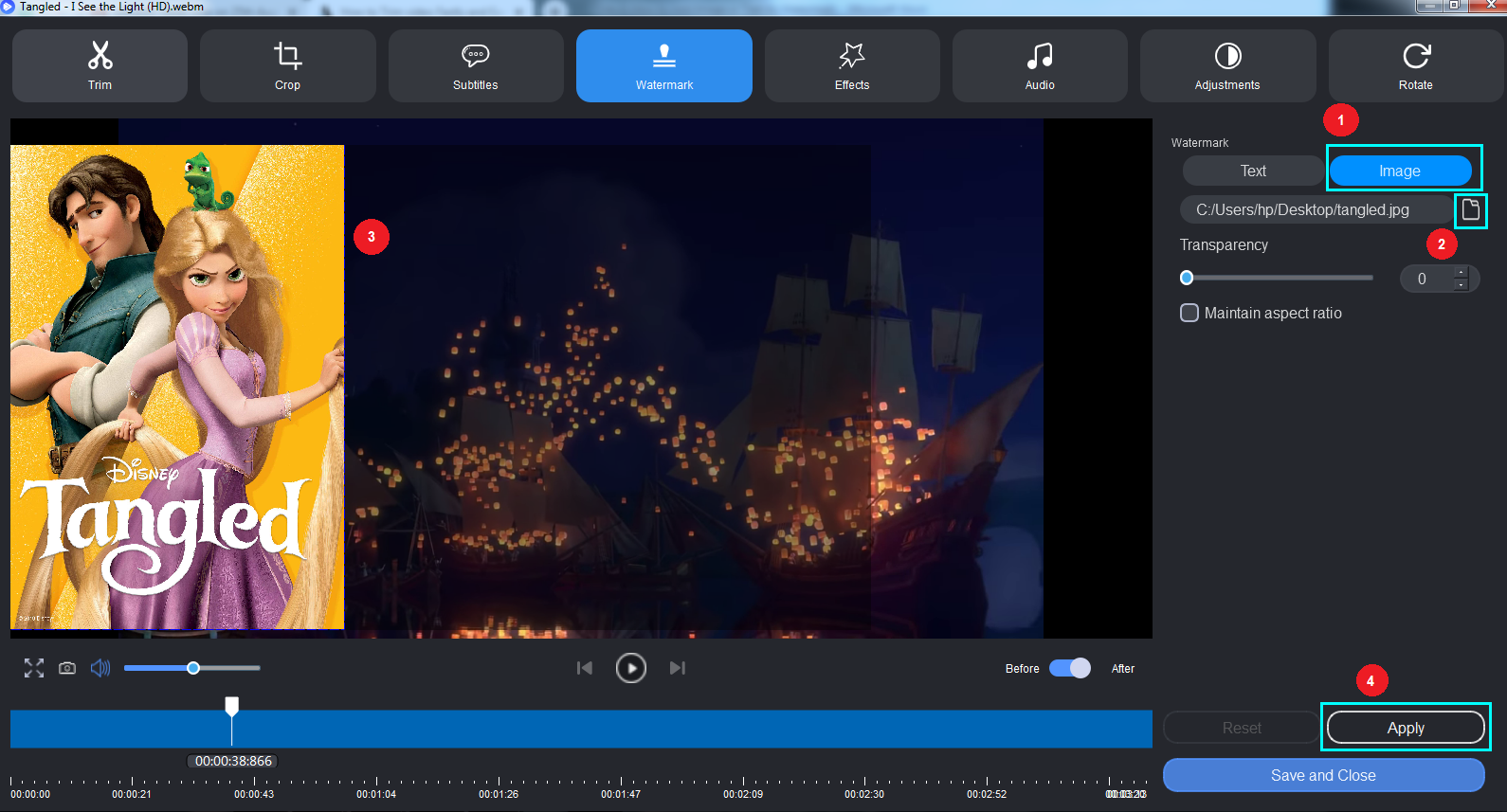Click the fullscreen preview icon
The width and height of the screenshot is (1507, 812).
[34, 668]
